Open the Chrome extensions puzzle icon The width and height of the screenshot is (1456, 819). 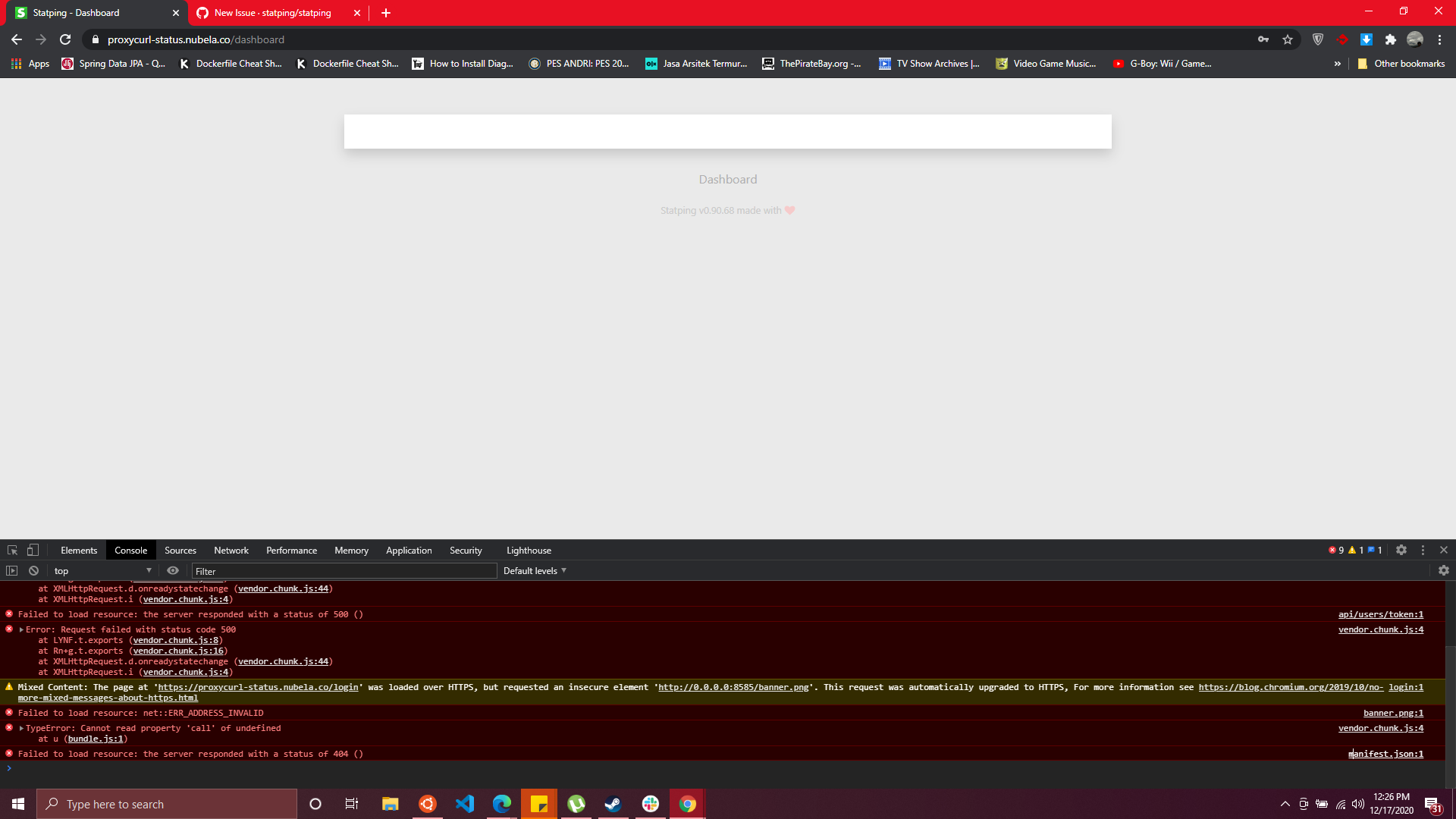1391,39
